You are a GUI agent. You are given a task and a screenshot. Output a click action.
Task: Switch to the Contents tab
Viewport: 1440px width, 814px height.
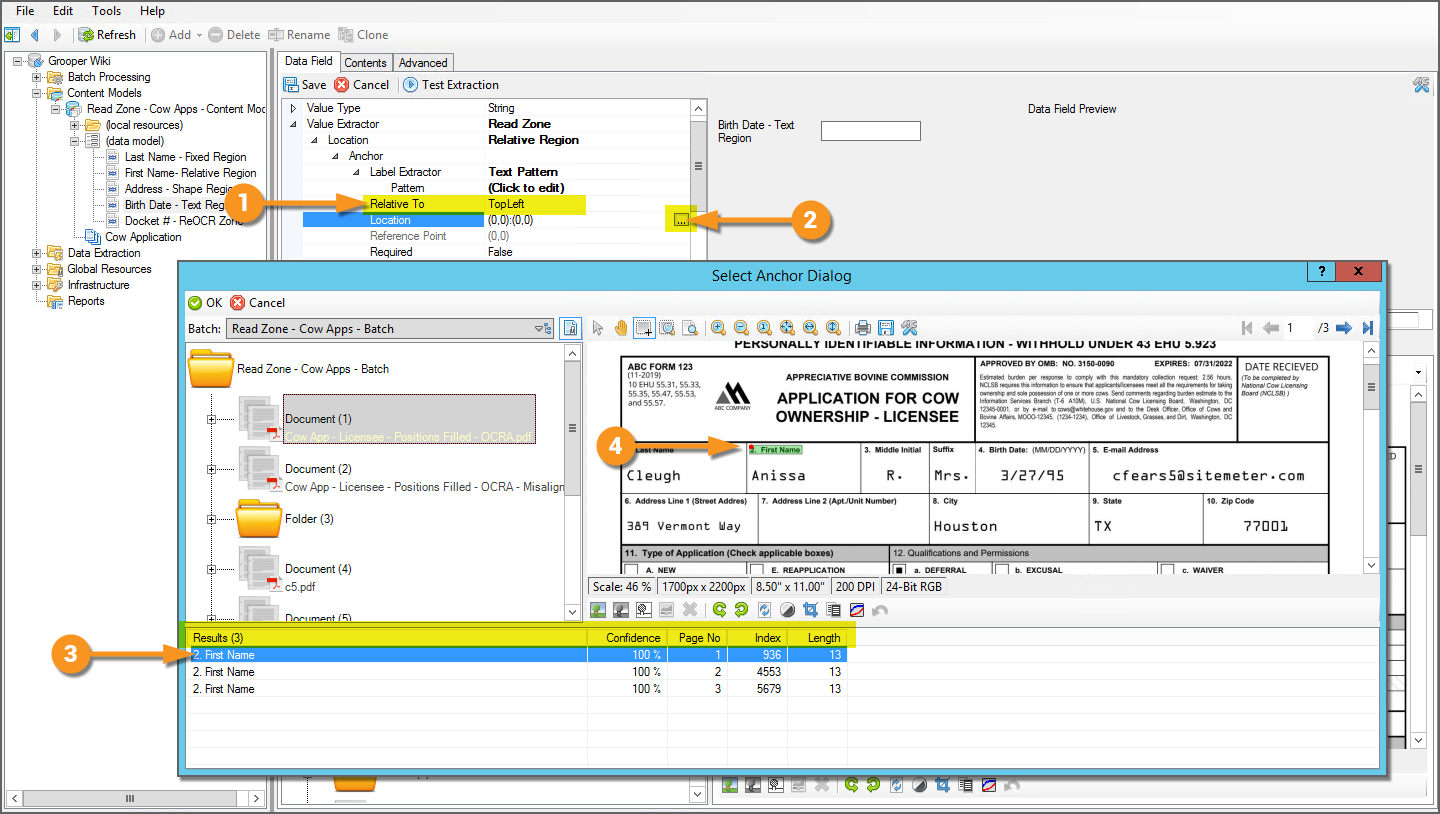point(365,63)
